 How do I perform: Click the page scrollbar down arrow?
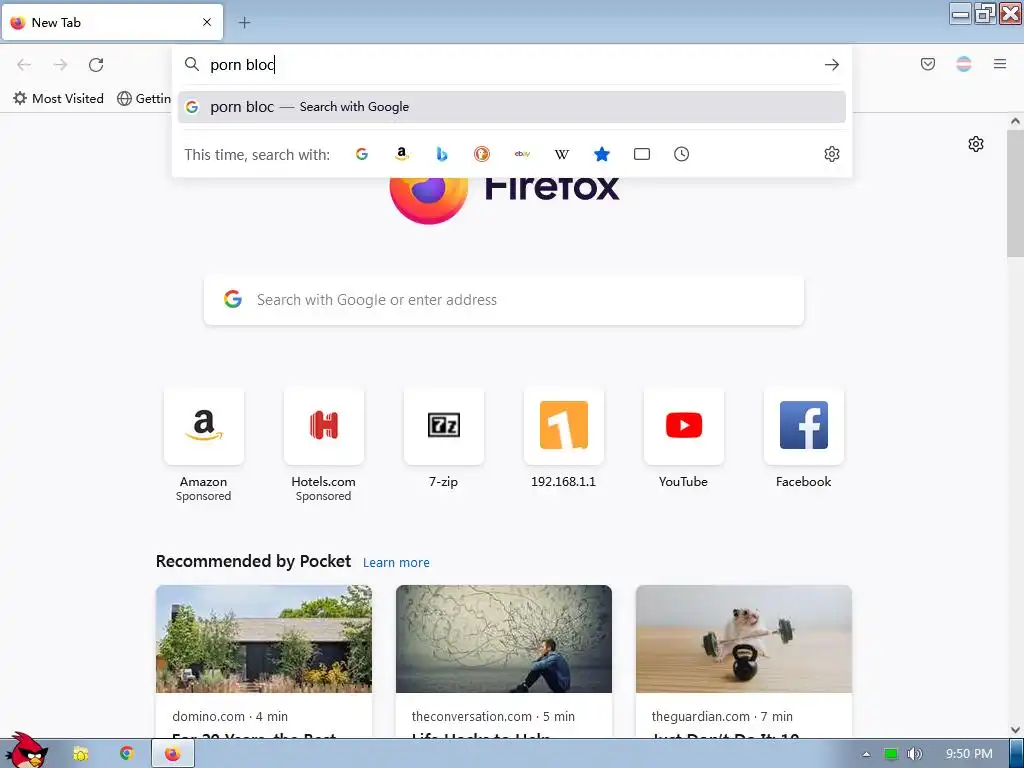tap(1015, 730)
